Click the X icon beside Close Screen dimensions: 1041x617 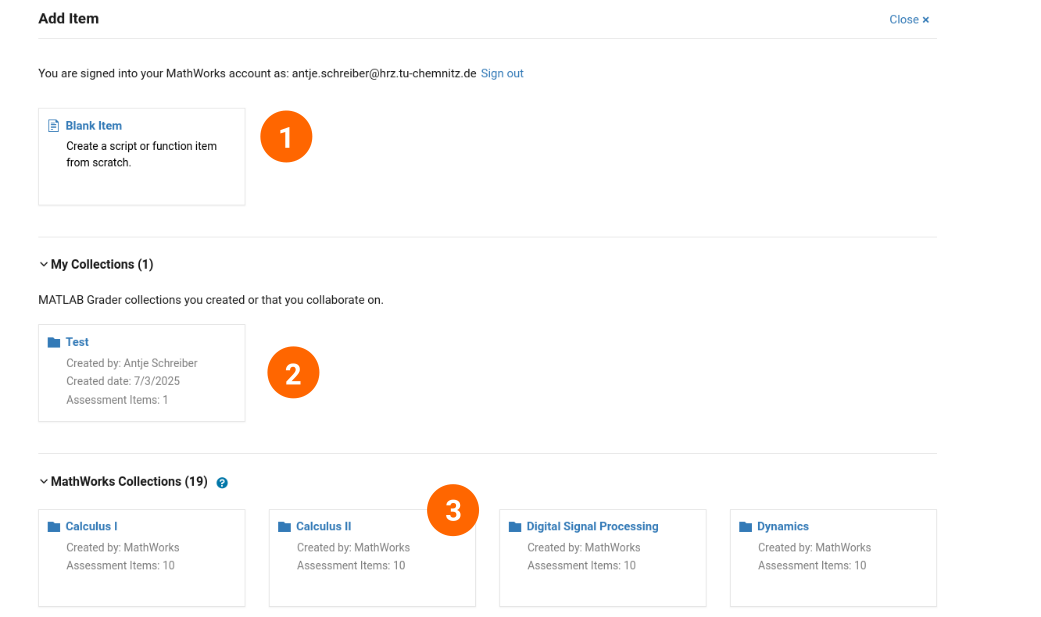pyautogui.click(x=925, y=20)
